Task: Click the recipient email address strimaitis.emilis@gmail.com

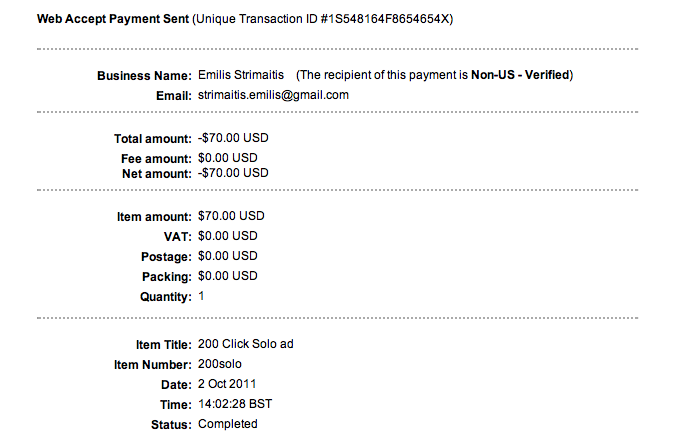Action: 273,95
